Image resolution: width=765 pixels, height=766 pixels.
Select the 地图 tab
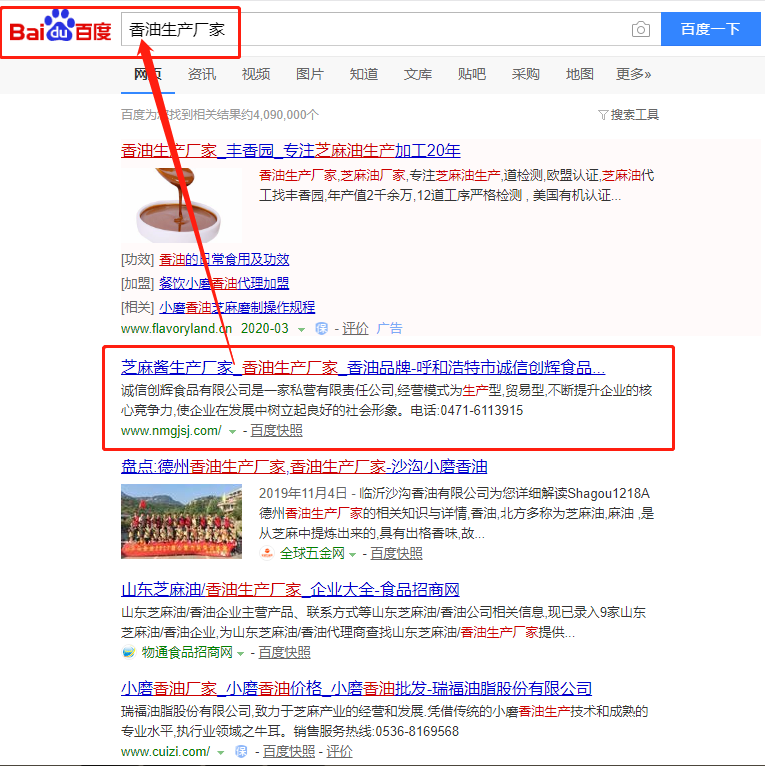(579, 74)
